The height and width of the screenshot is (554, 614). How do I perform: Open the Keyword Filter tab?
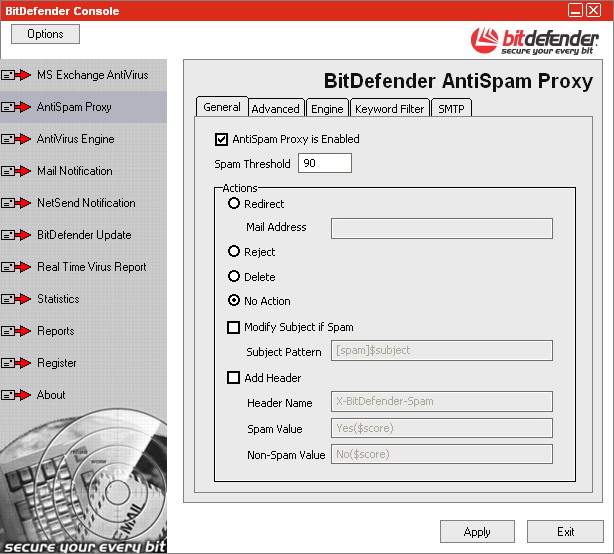[x=390, y=108]
